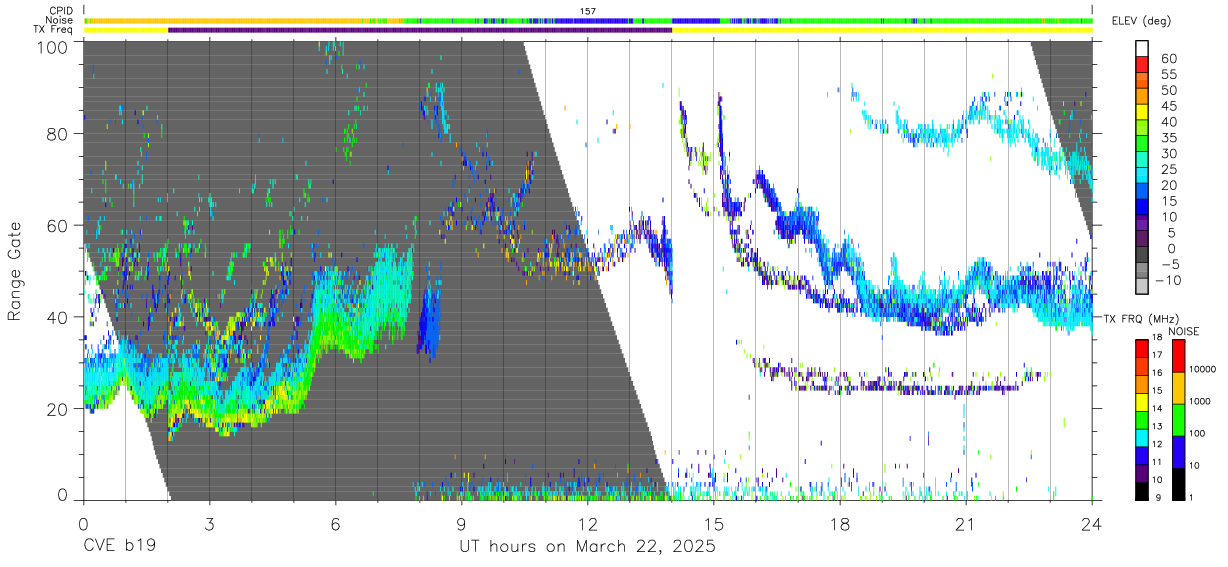This screenshot has height=567, width=1228.
Task: Click noise legend value 10000
Action: [1204, 370]
